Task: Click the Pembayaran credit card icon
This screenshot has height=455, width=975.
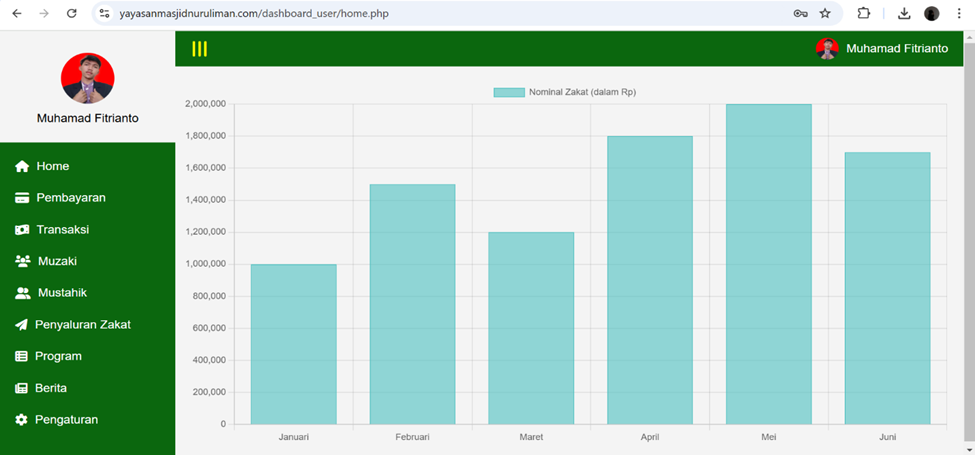Action: (22, 198)
